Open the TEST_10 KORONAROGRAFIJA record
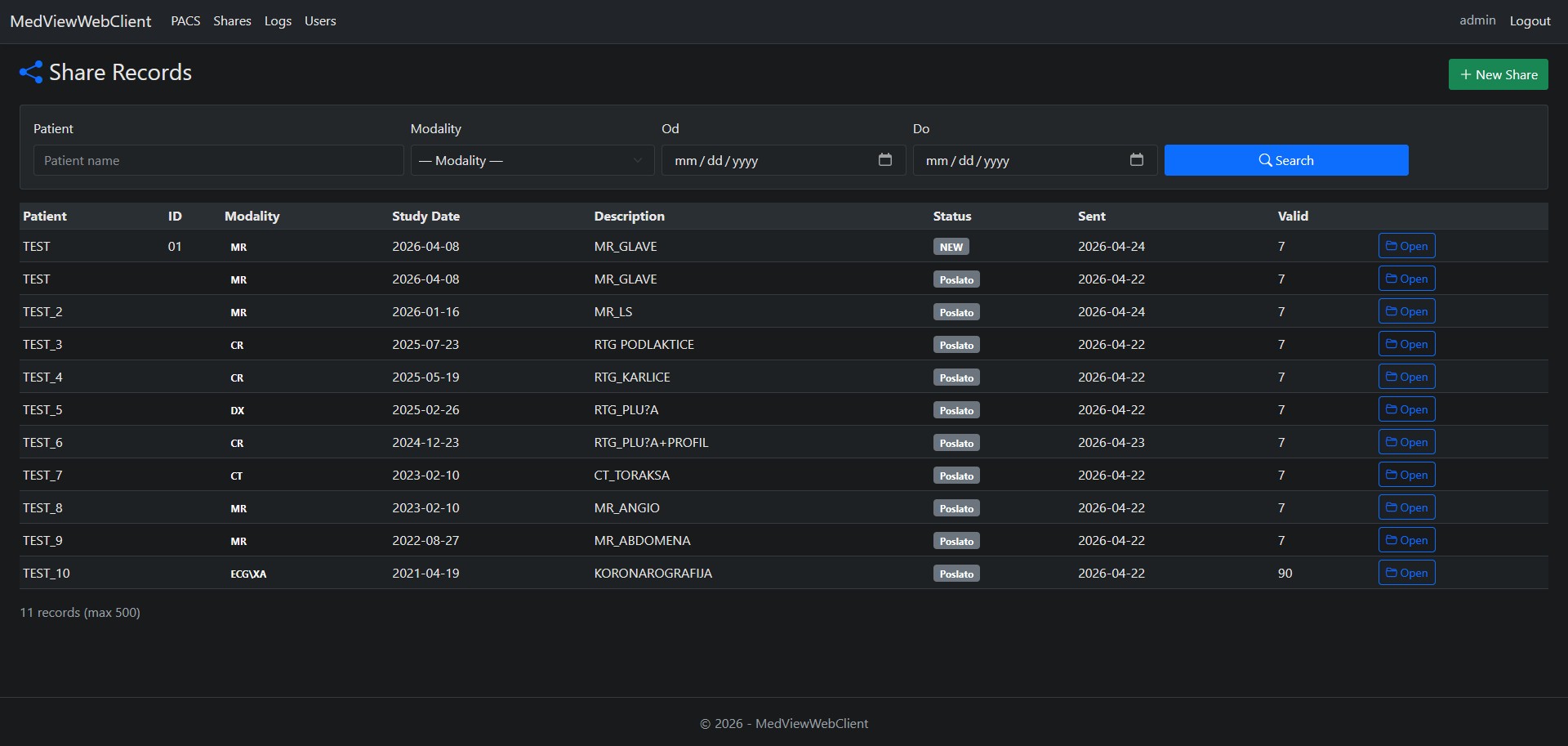Viewport: 1568px width, 746px height. [x=1406, y=573]
